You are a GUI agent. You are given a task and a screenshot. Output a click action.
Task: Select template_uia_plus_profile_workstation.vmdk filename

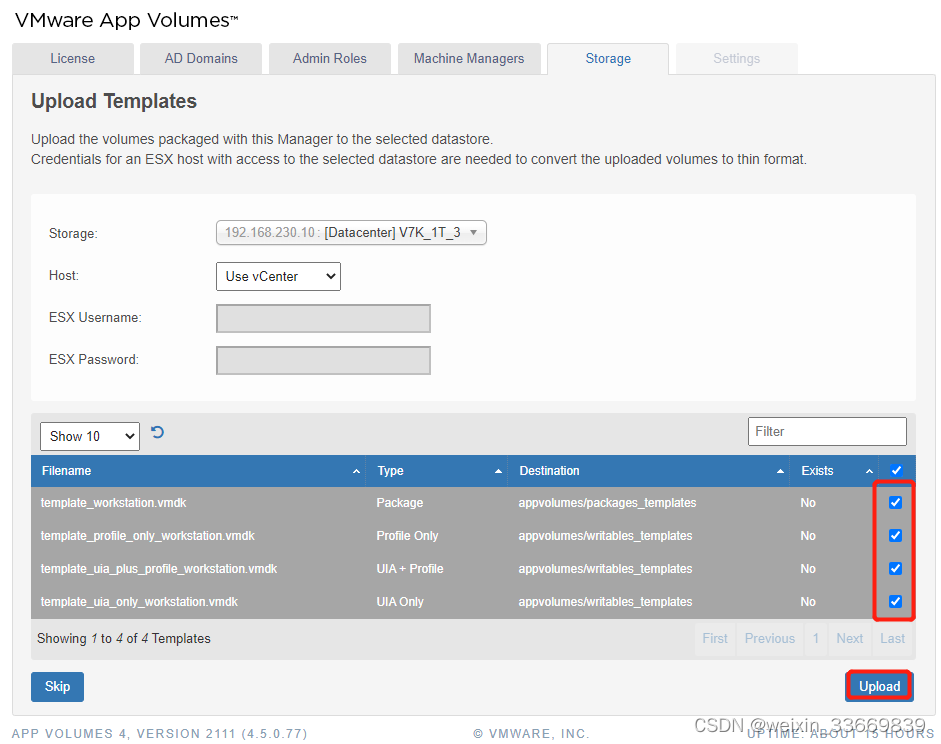pyautogui.click(x=159, y=569)
